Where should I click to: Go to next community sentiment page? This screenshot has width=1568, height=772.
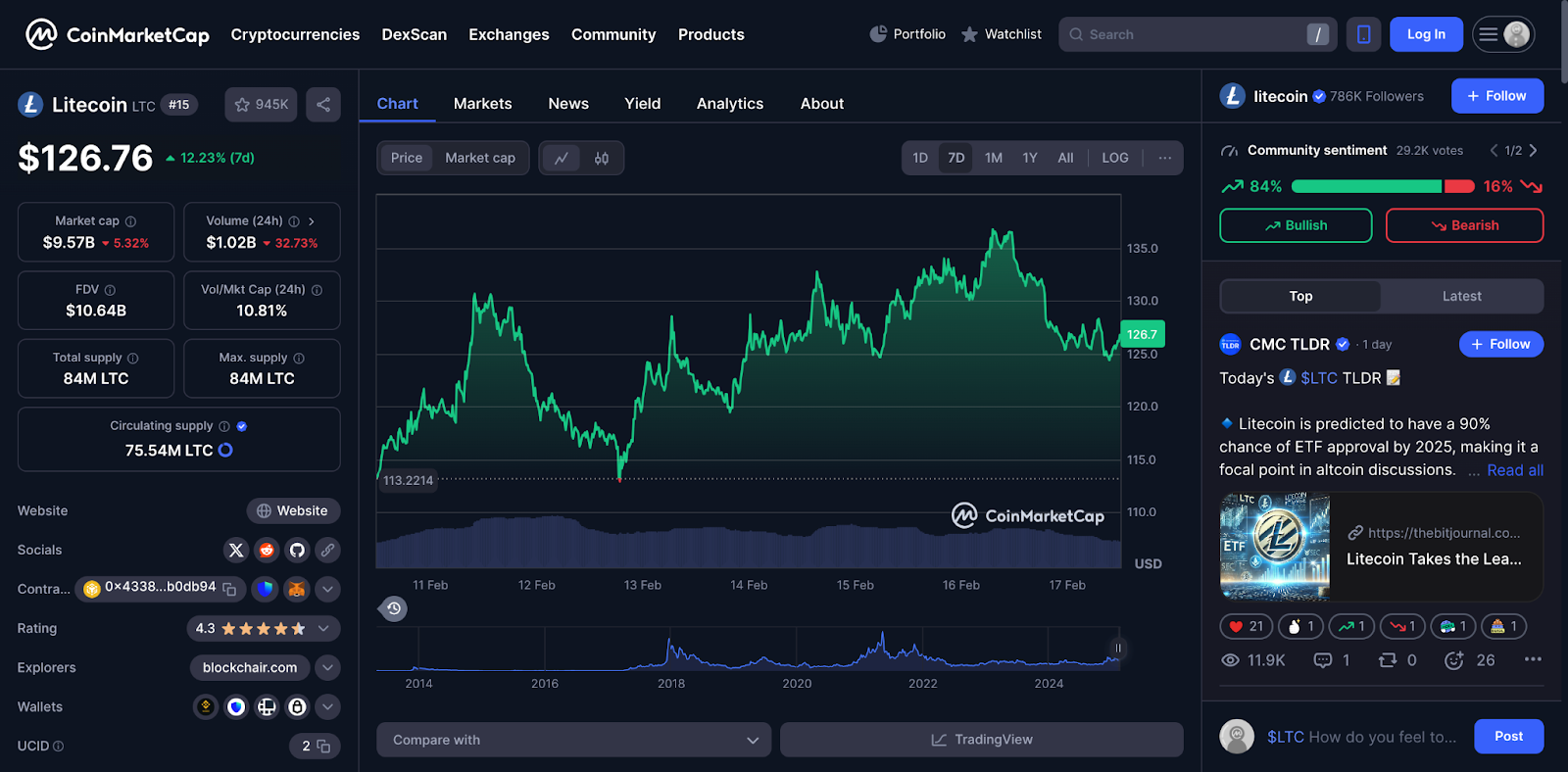1534,150
